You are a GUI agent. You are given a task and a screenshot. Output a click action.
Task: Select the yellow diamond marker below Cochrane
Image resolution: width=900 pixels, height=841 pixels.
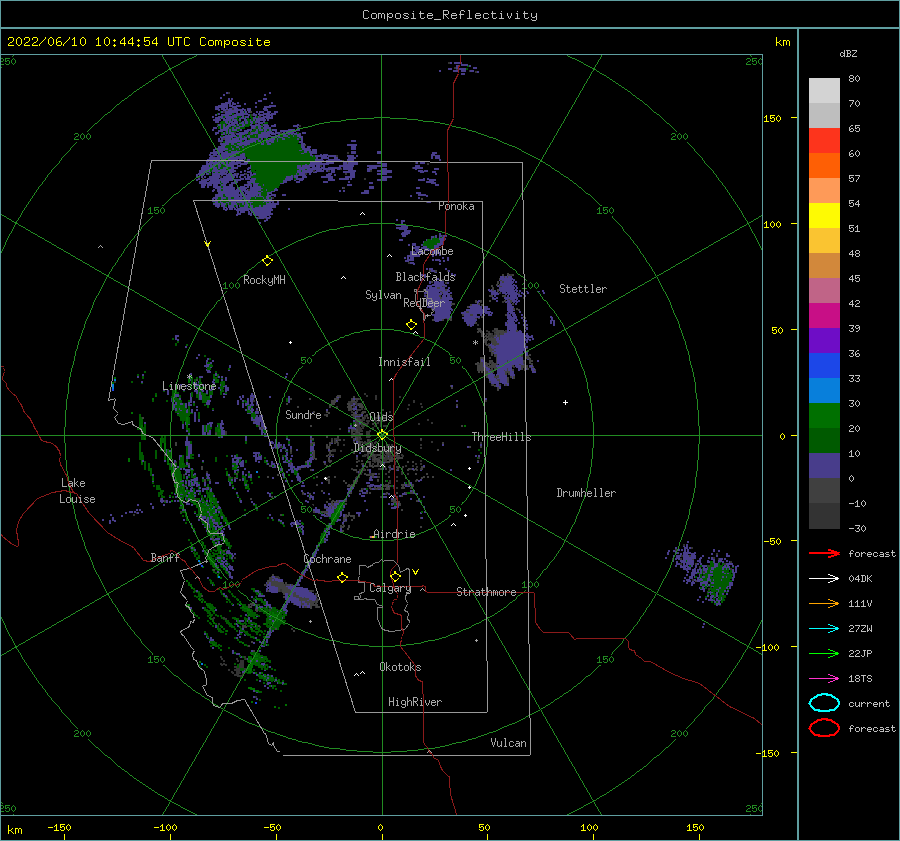click(342, 577)
